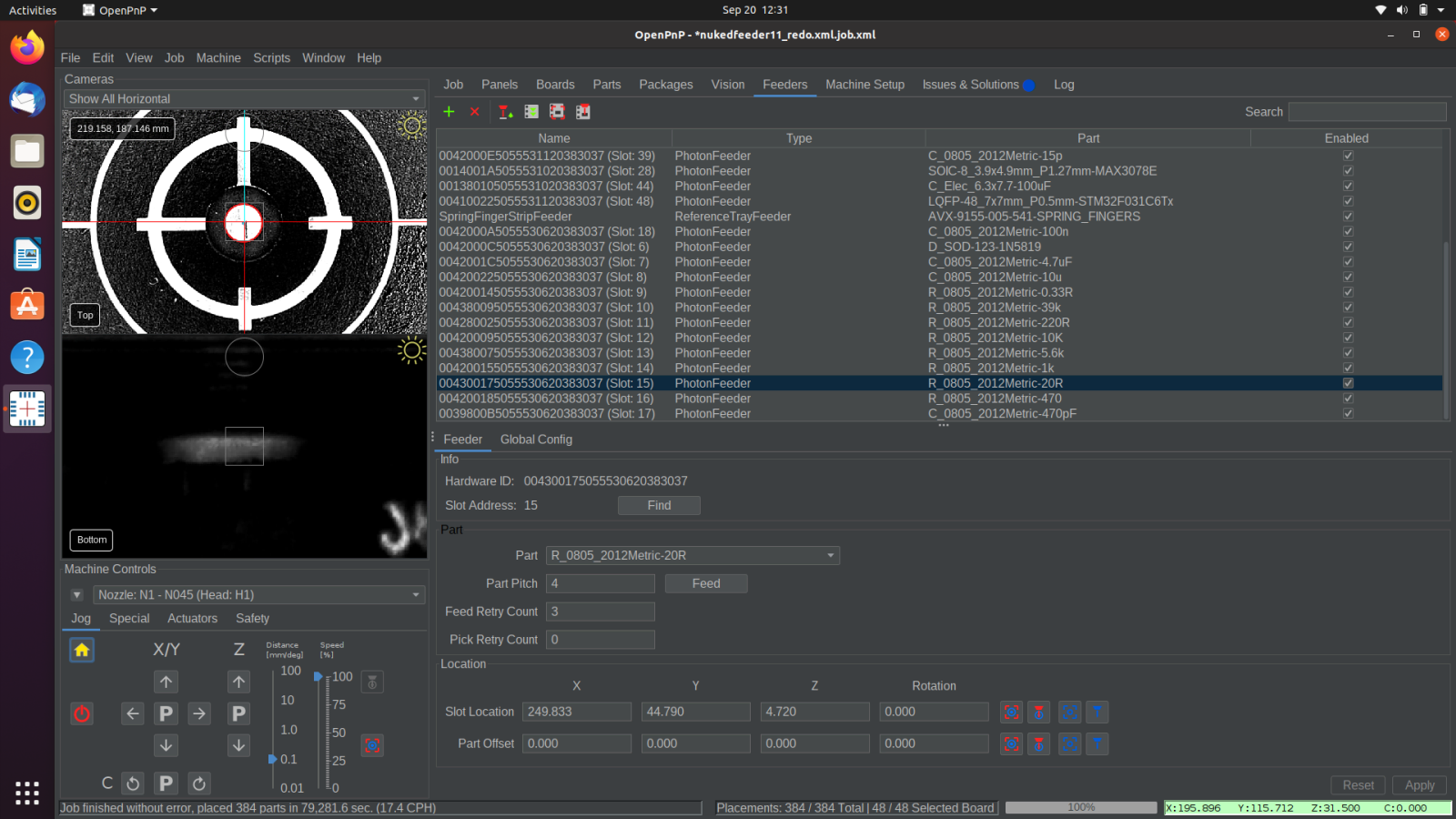The image size is (1456, 819).
Task: Open OpenPnP launcher icon in Ubuntu dock
Action: [27, 409]
